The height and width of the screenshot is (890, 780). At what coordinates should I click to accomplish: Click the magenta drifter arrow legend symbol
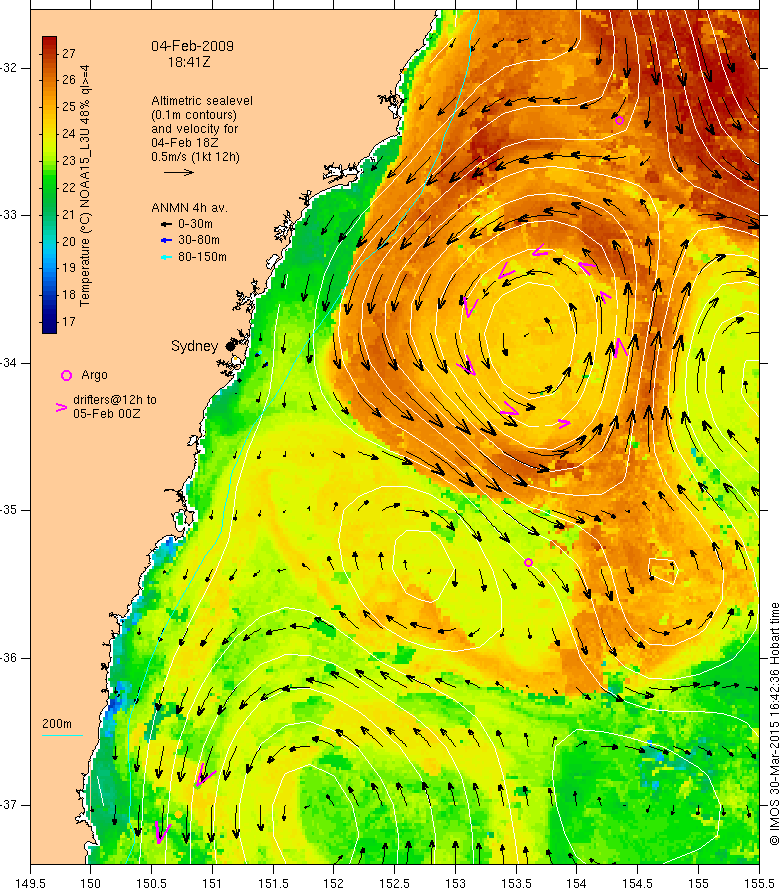click(x=61, y=407)
